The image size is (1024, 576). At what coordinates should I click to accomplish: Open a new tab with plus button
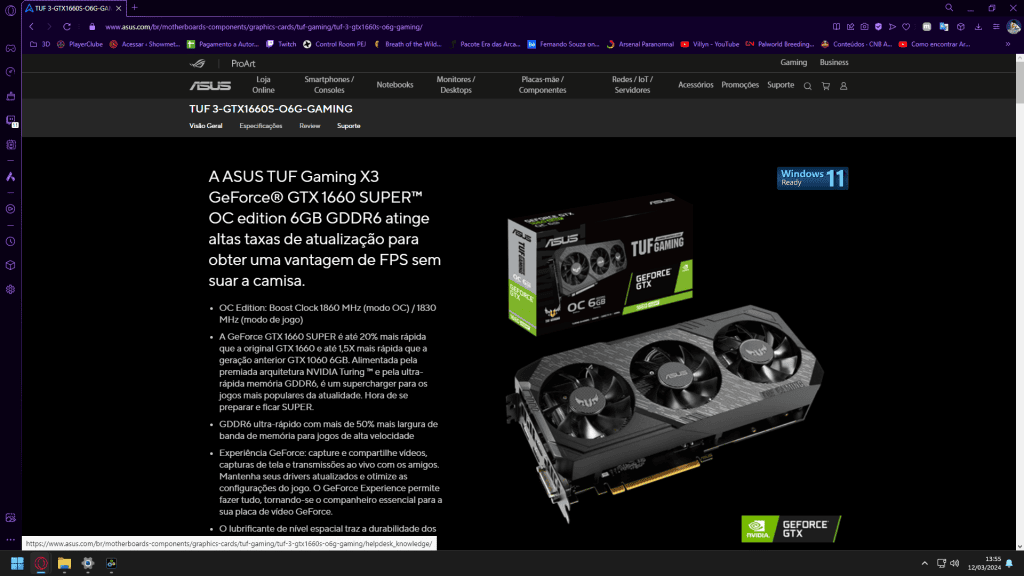click(x=135, y=8)
